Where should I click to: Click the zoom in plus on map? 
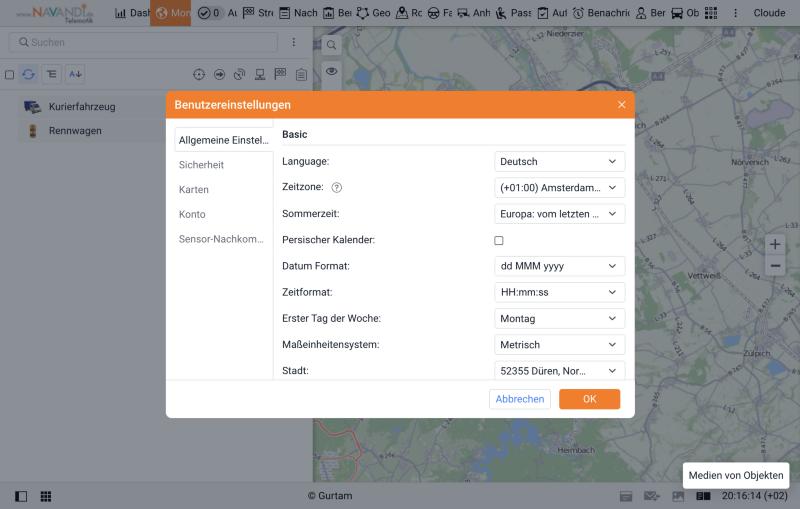774,244
